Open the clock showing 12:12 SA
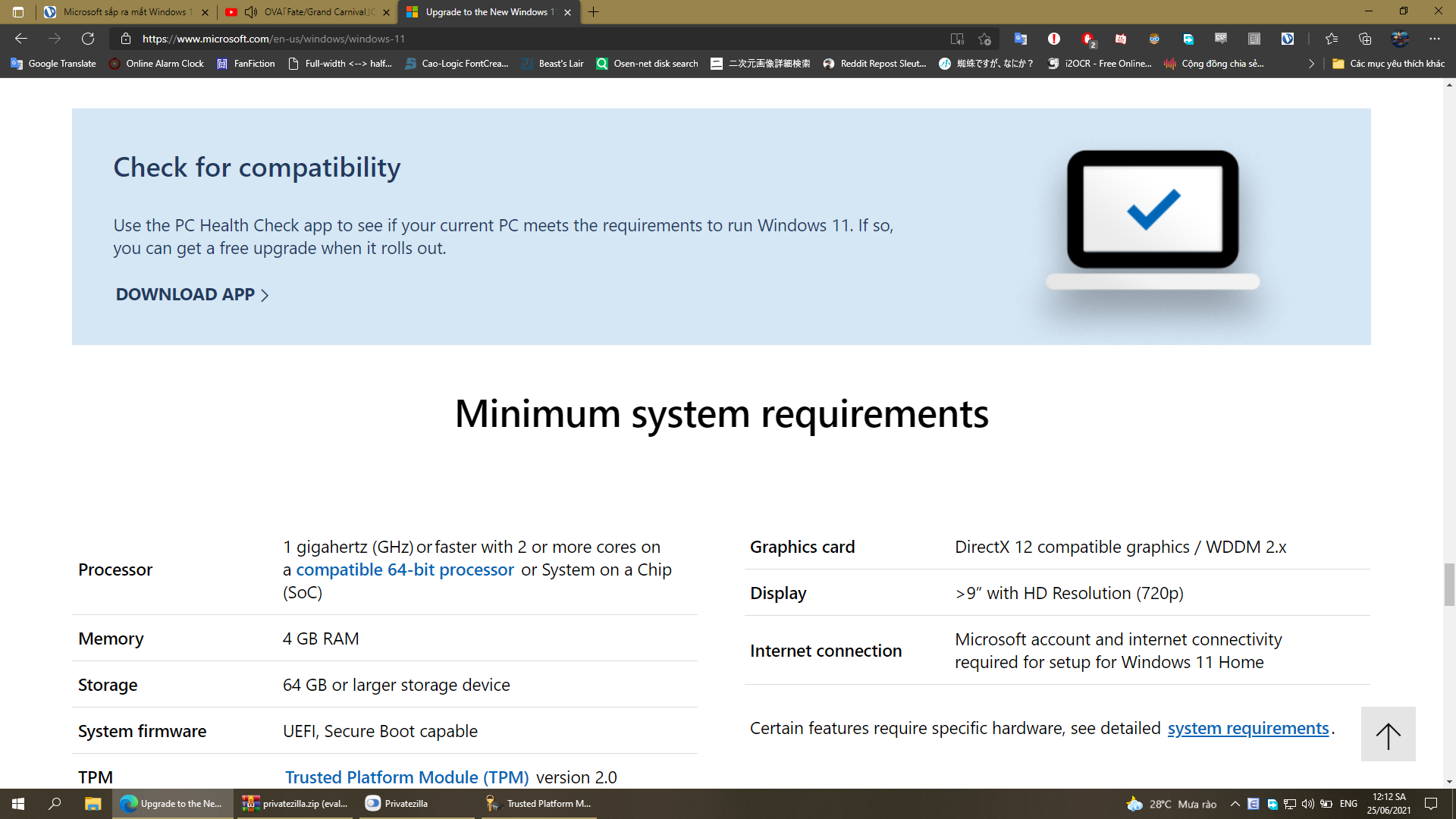The image size is (1456, 819). 1389,804
